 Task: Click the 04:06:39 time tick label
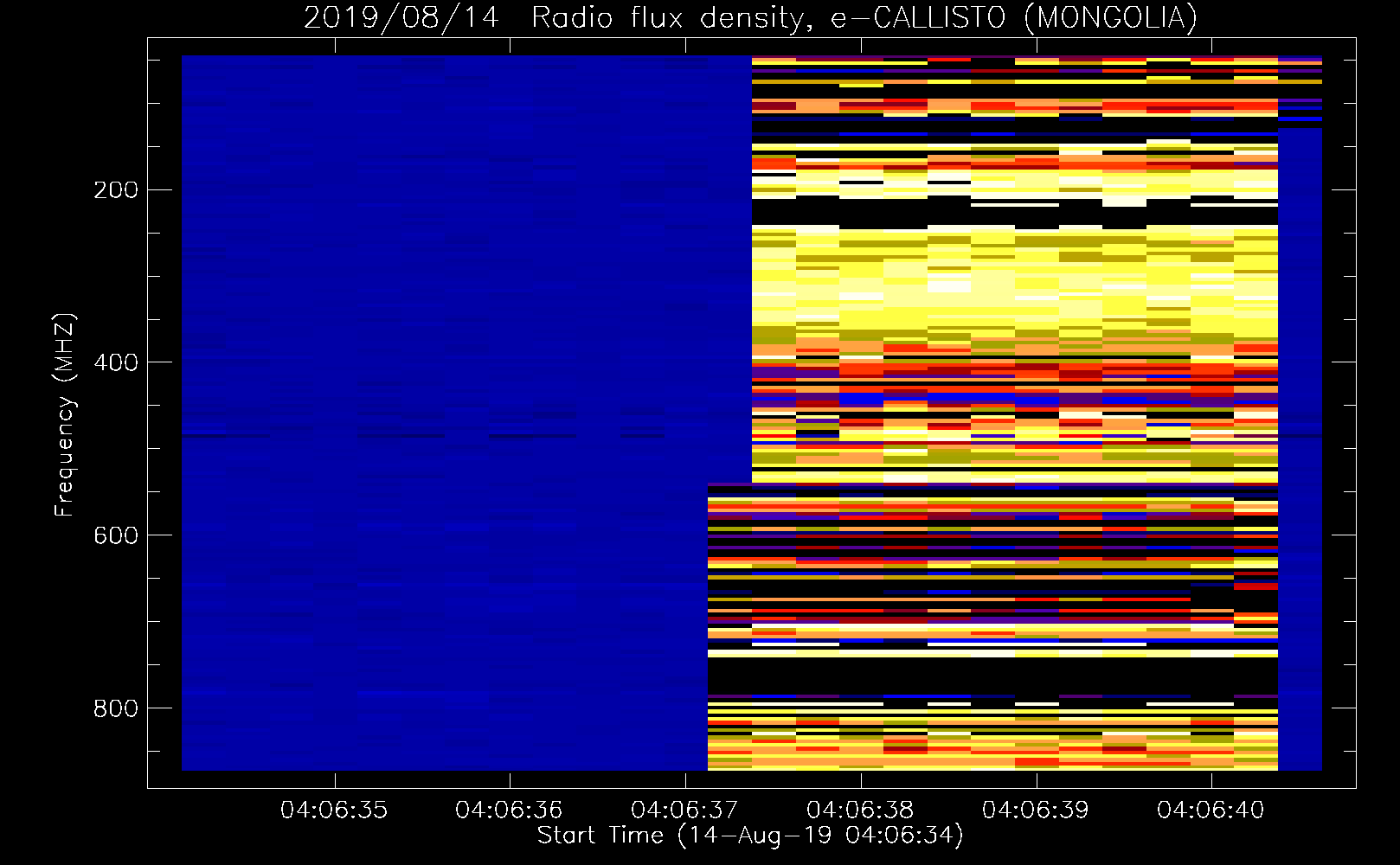point(1036,811)
